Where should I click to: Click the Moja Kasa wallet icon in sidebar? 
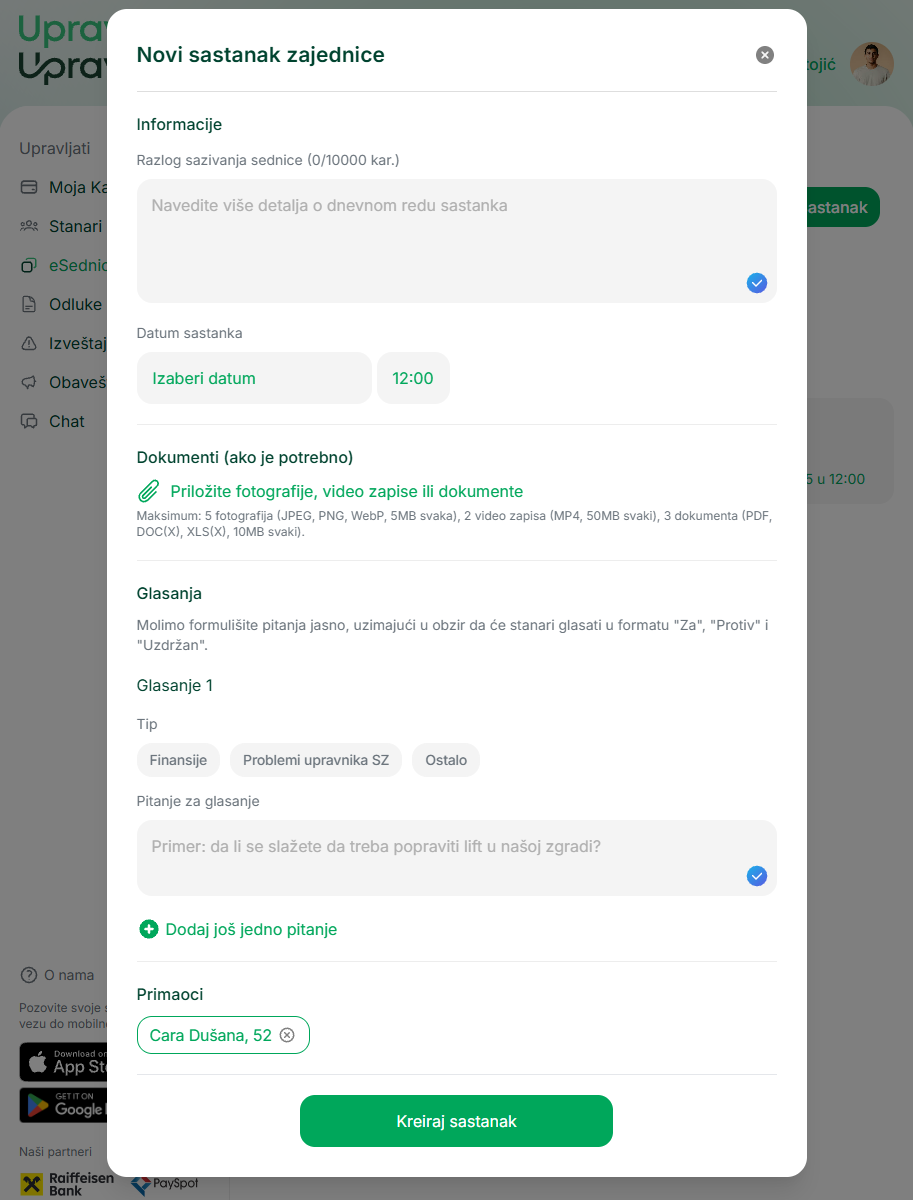30,188
